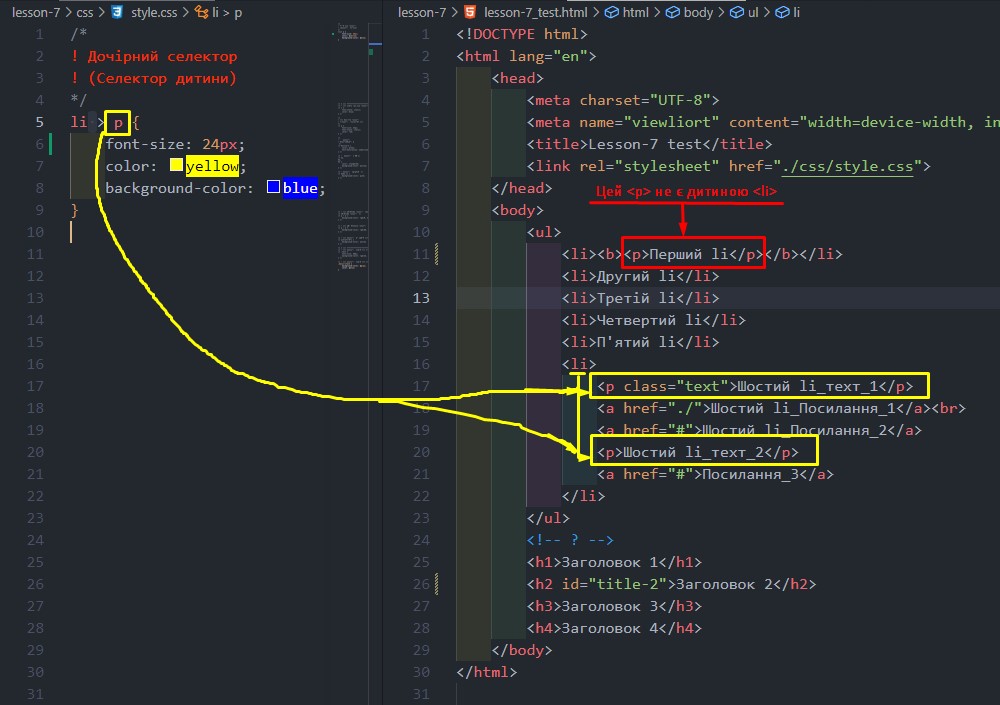Click the symbol icon before the last 'li' breadcrumb

[782, 12]
